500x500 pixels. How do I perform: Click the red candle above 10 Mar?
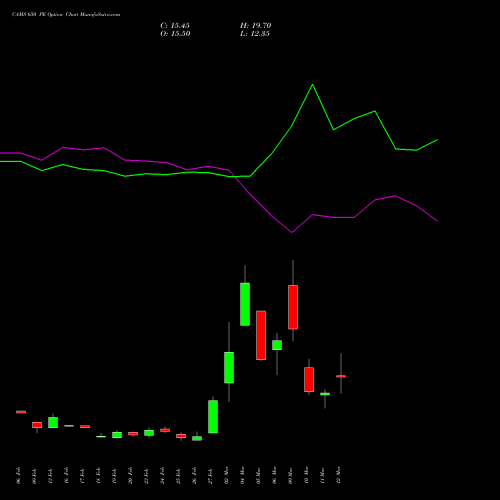[x=309, y=380]
